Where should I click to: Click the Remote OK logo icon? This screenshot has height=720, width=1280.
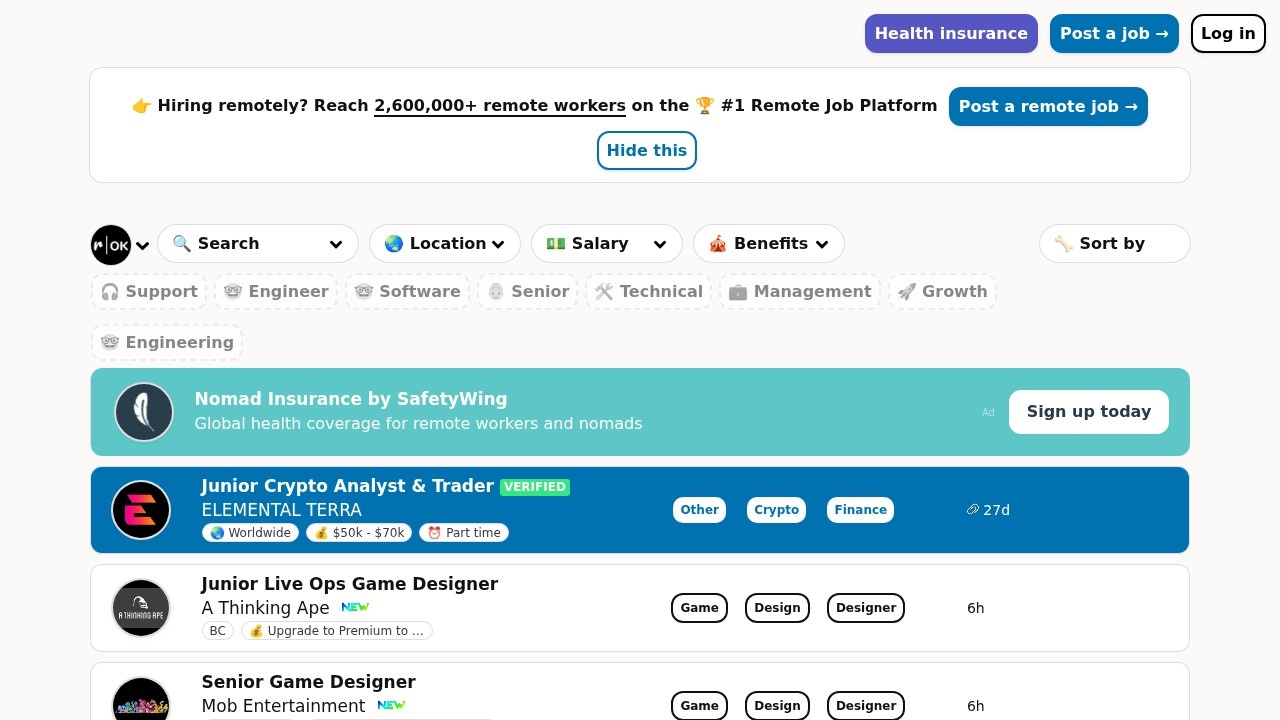tap(111, 245)
